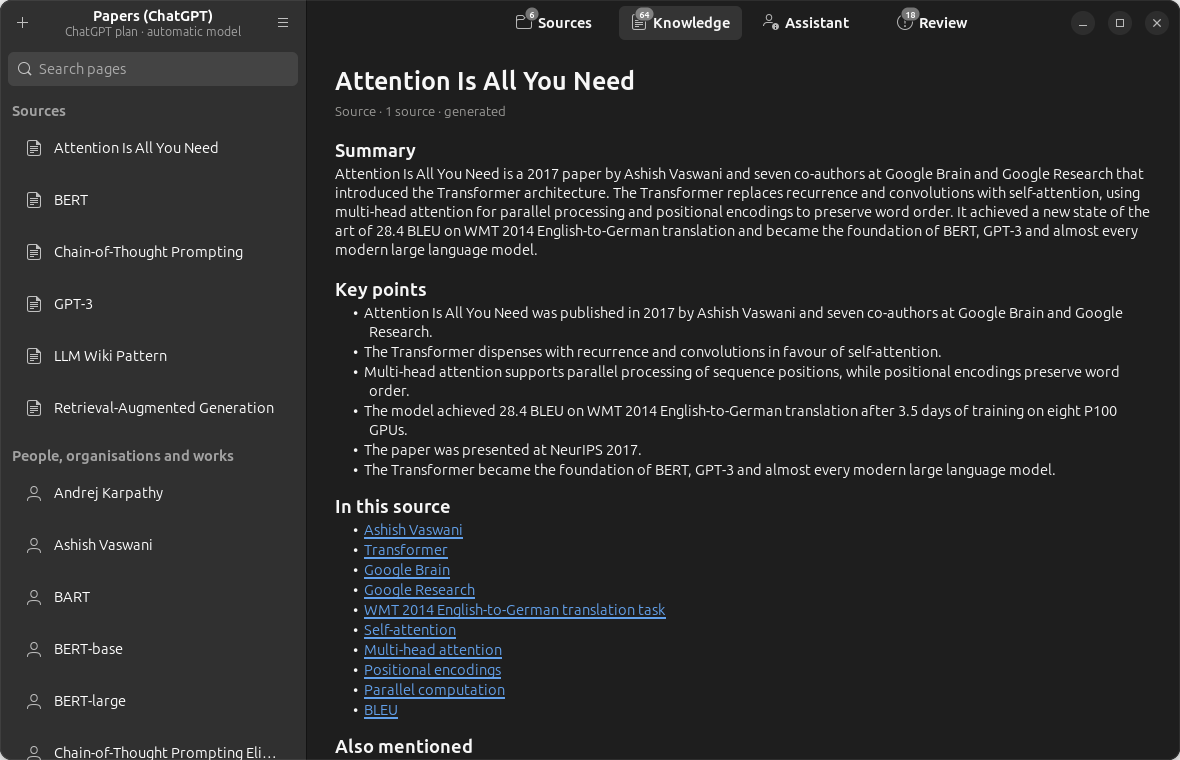Viewport: 1180px width, 760px height.
Task: Click person icon beside BERT-base
Action: [x=34, y=649]
